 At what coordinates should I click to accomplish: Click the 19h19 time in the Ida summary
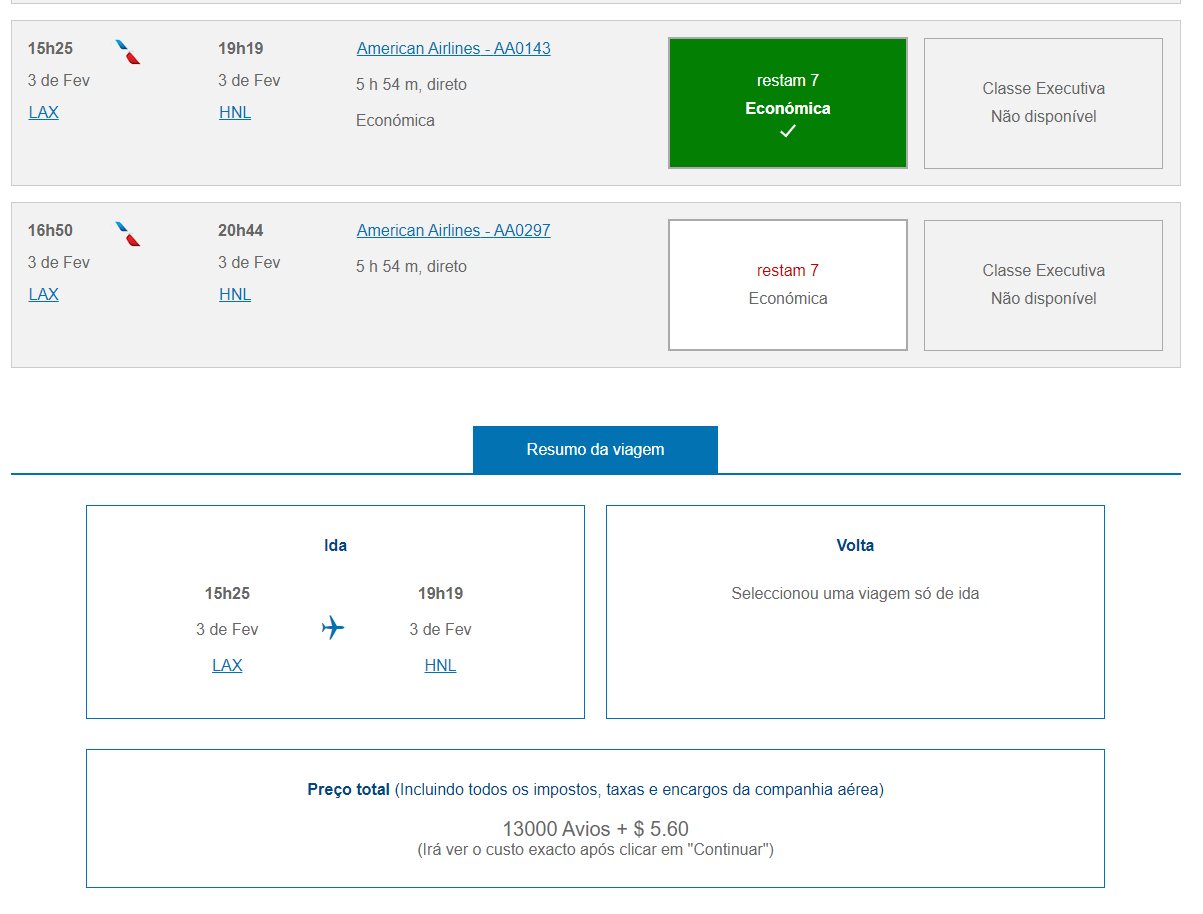[440, 593]
